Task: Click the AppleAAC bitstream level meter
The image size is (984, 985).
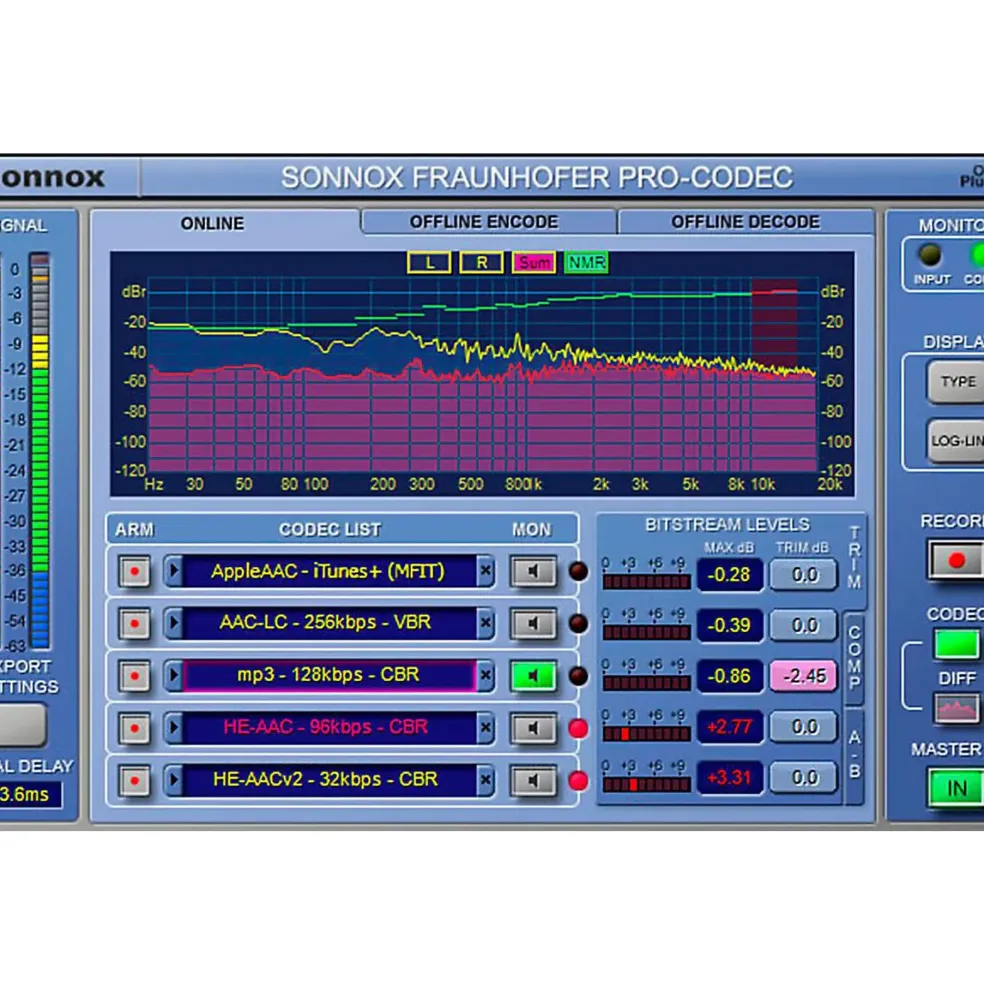Action: 647,582
